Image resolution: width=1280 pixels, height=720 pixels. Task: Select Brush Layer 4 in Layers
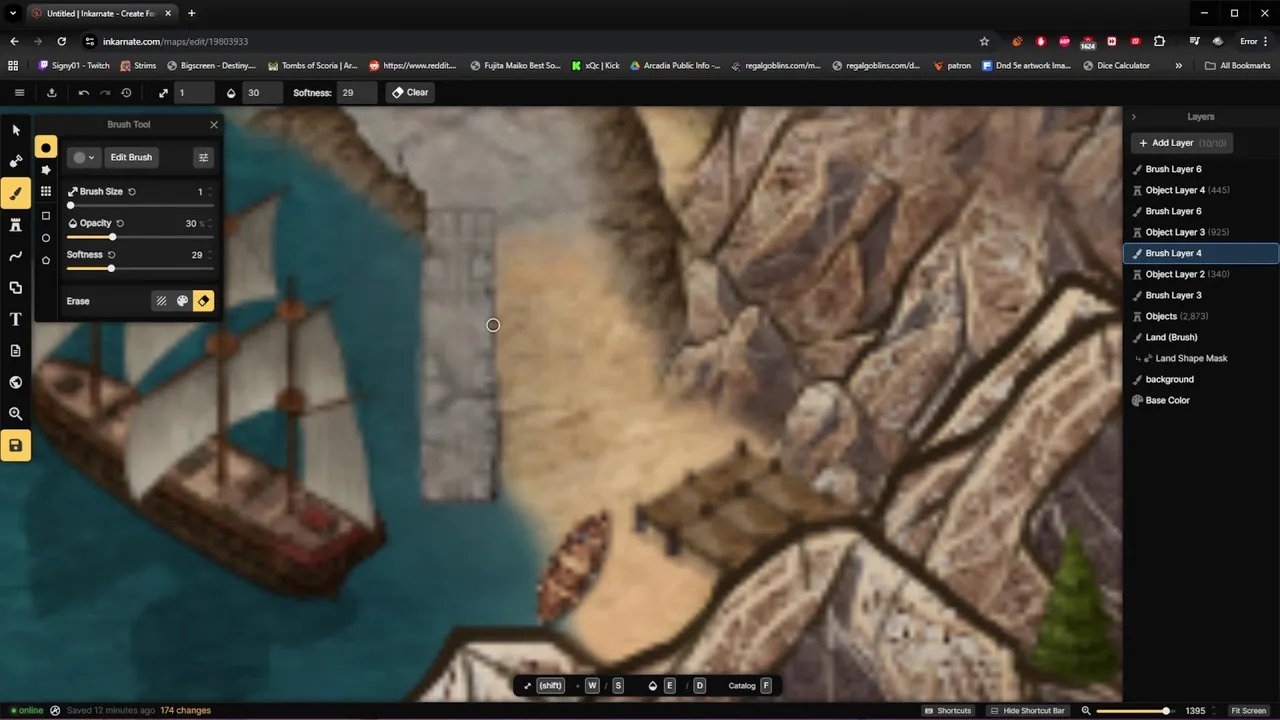(x=1201, y=253)
